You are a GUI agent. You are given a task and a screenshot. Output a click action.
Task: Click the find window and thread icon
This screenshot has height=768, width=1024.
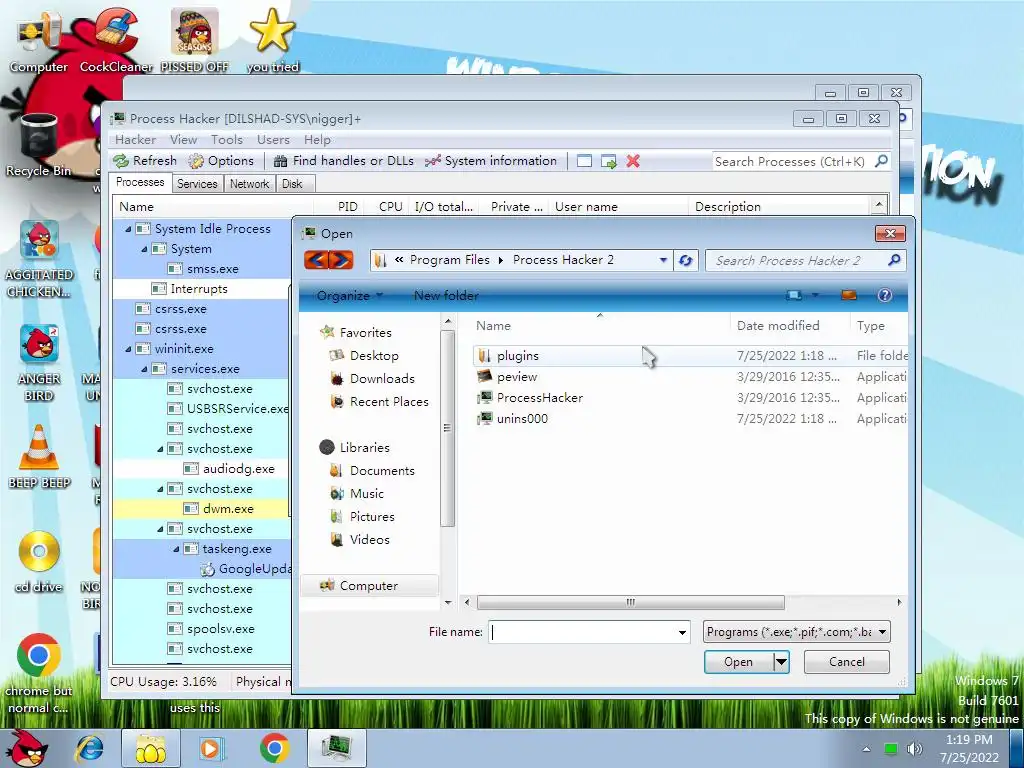609,161
